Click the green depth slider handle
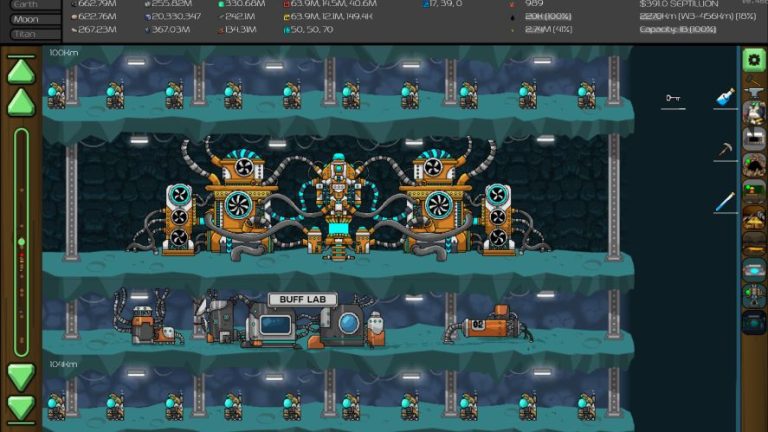 tap(21, 242)
